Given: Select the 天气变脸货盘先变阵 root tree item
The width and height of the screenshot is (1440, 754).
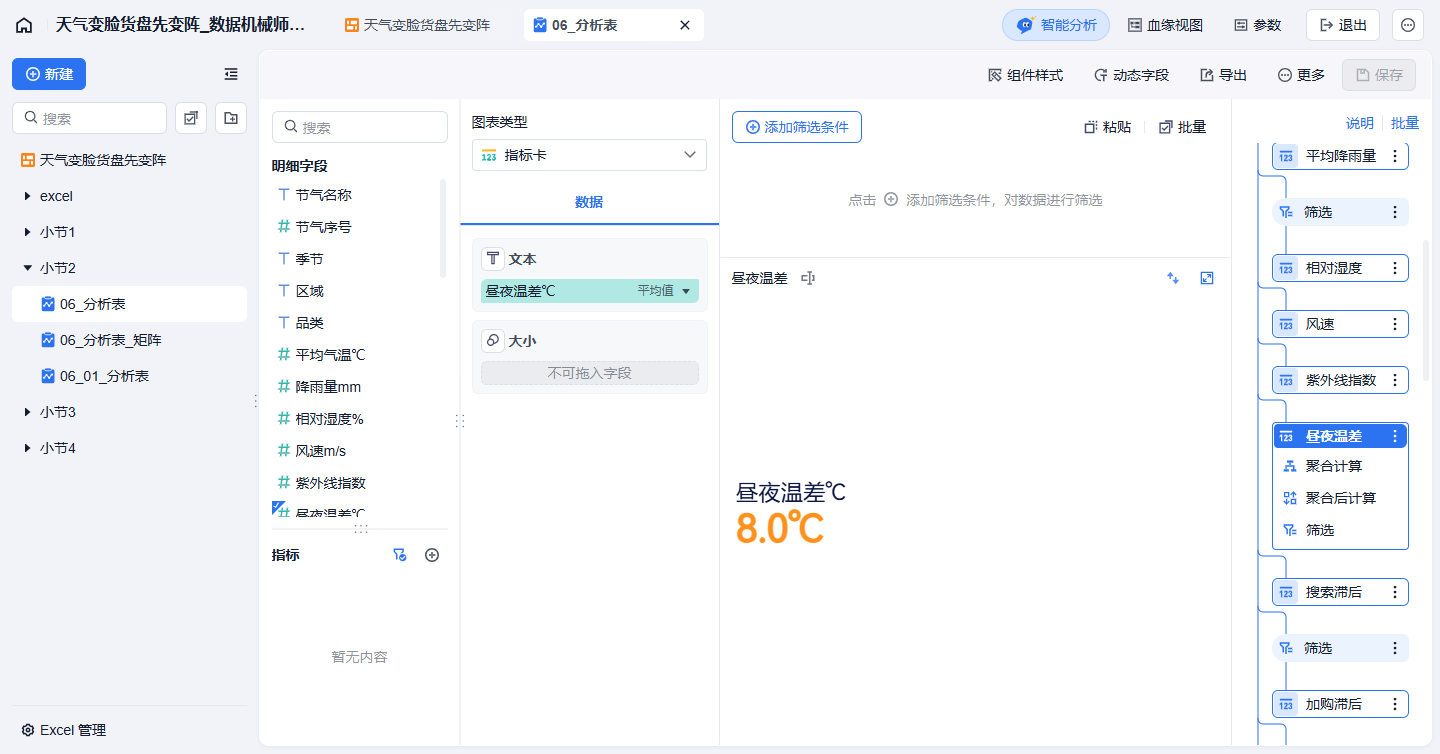Looking at the screenshot, I should 129,160.
